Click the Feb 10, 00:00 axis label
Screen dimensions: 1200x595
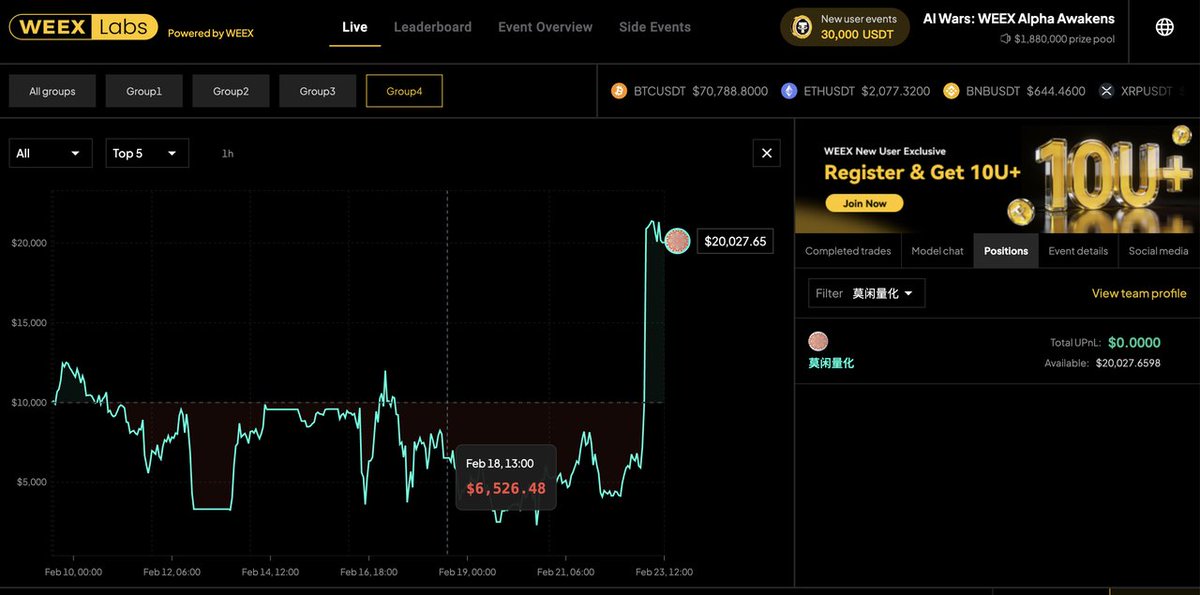(x=75, y=572)
